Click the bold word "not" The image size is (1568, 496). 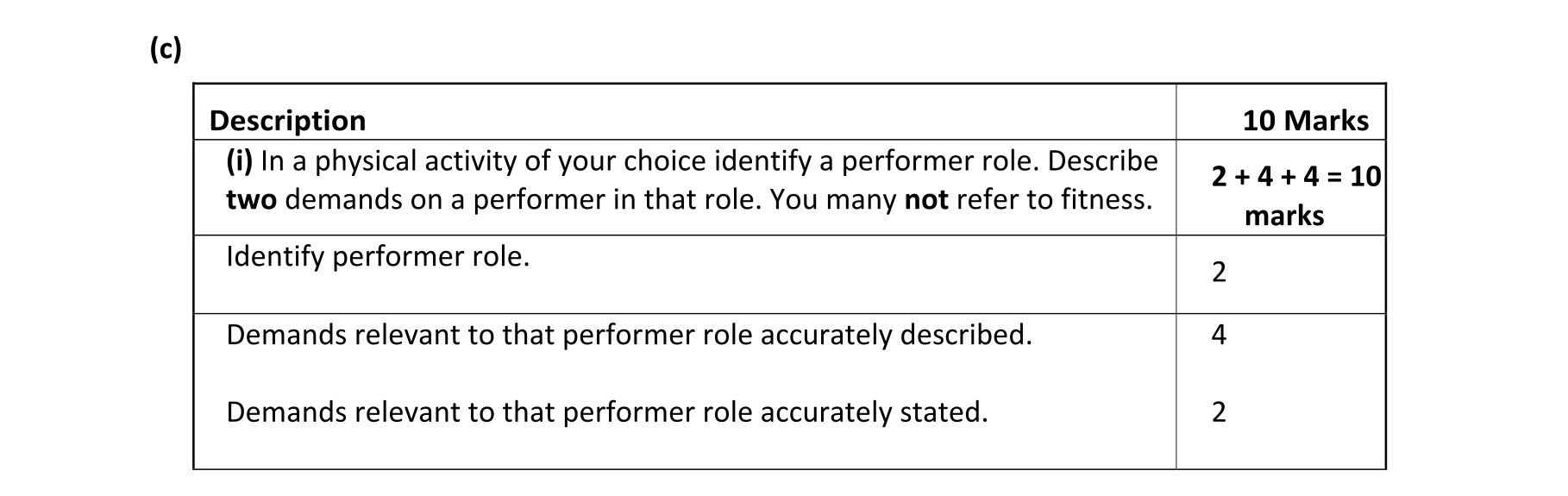(x=925, y=200)
